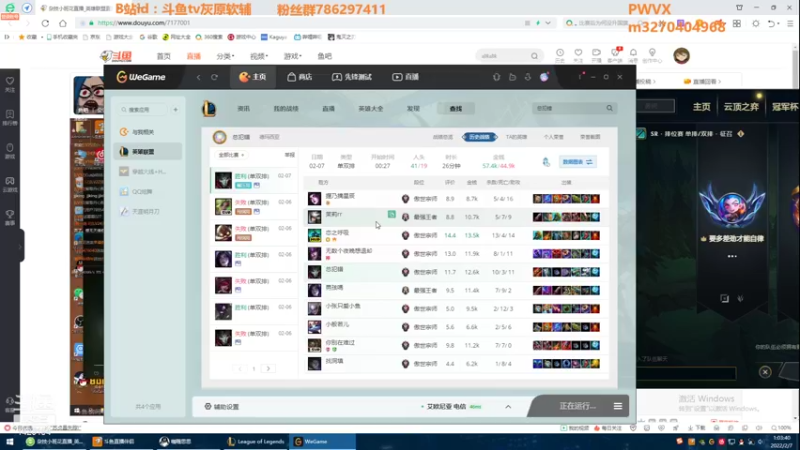The width and height of the screenshot is (800, 450).
Task: Close the LoL client chat panel X
Action: pyautogui.click(x=765, y=372)
